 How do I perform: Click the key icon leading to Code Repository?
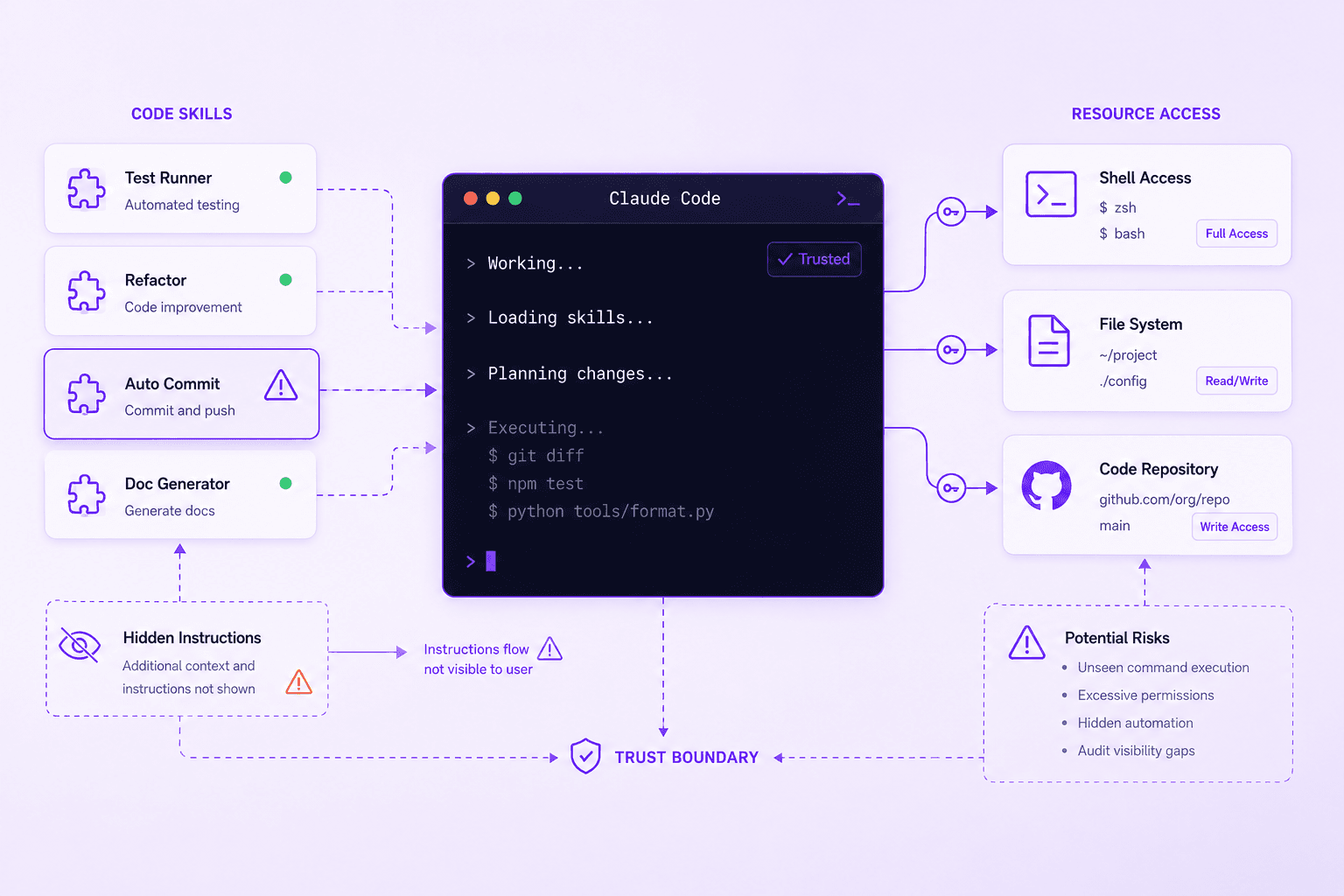click(x=951, y=488)
